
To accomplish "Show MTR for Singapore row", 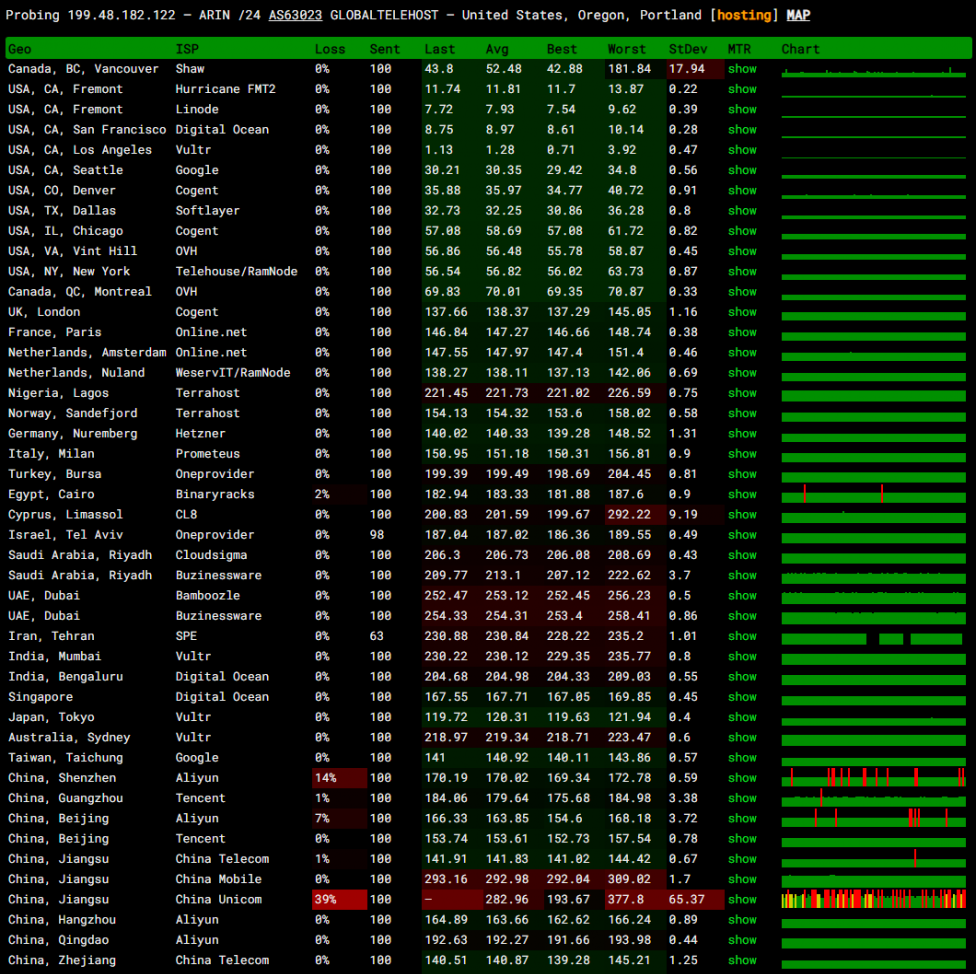I will 742,697.
